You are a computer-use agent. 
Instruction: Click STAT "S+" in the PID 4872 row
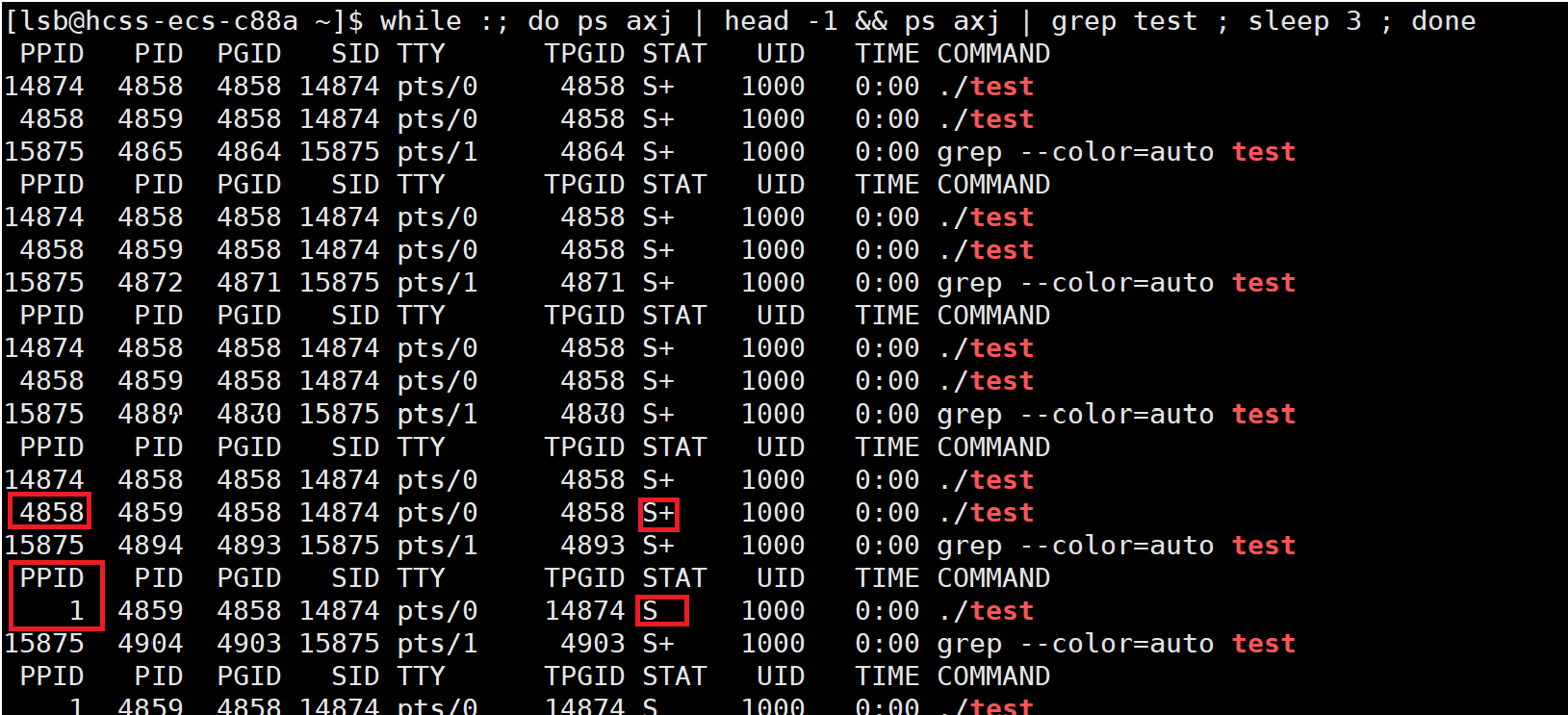(x=658, y=283)
